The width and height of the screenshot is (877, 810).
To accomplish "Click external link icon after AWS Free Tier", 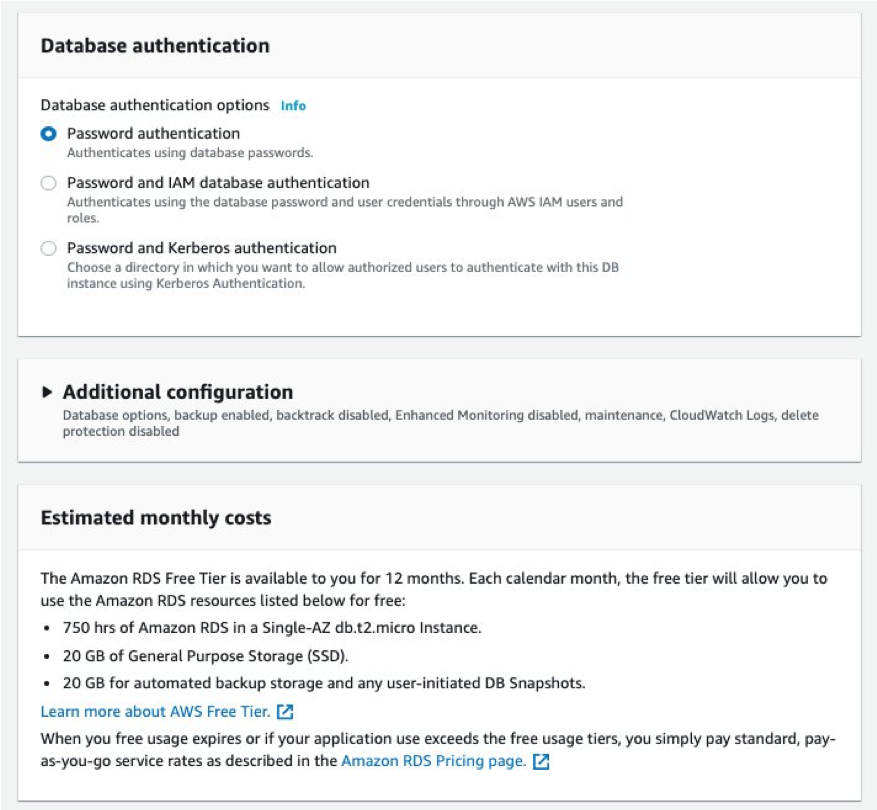I will pyautogui.click(x=285, y=712).
